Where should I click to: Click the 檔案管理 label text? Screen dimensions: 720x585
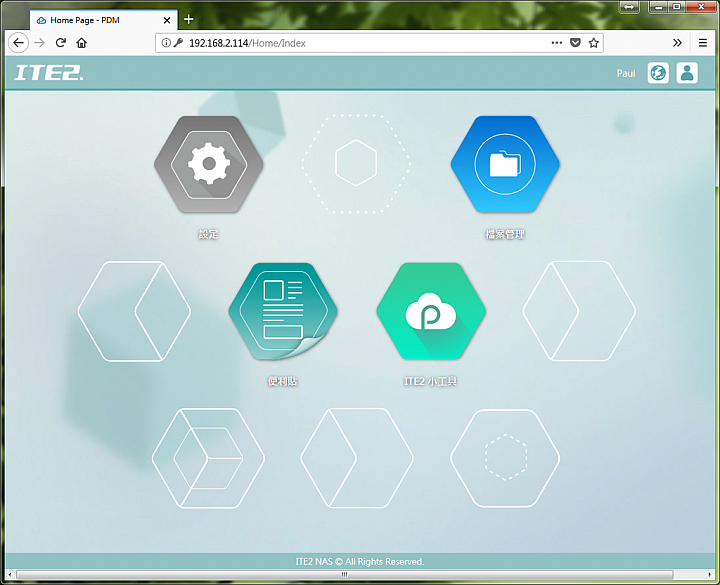click(x=505, y=234)
